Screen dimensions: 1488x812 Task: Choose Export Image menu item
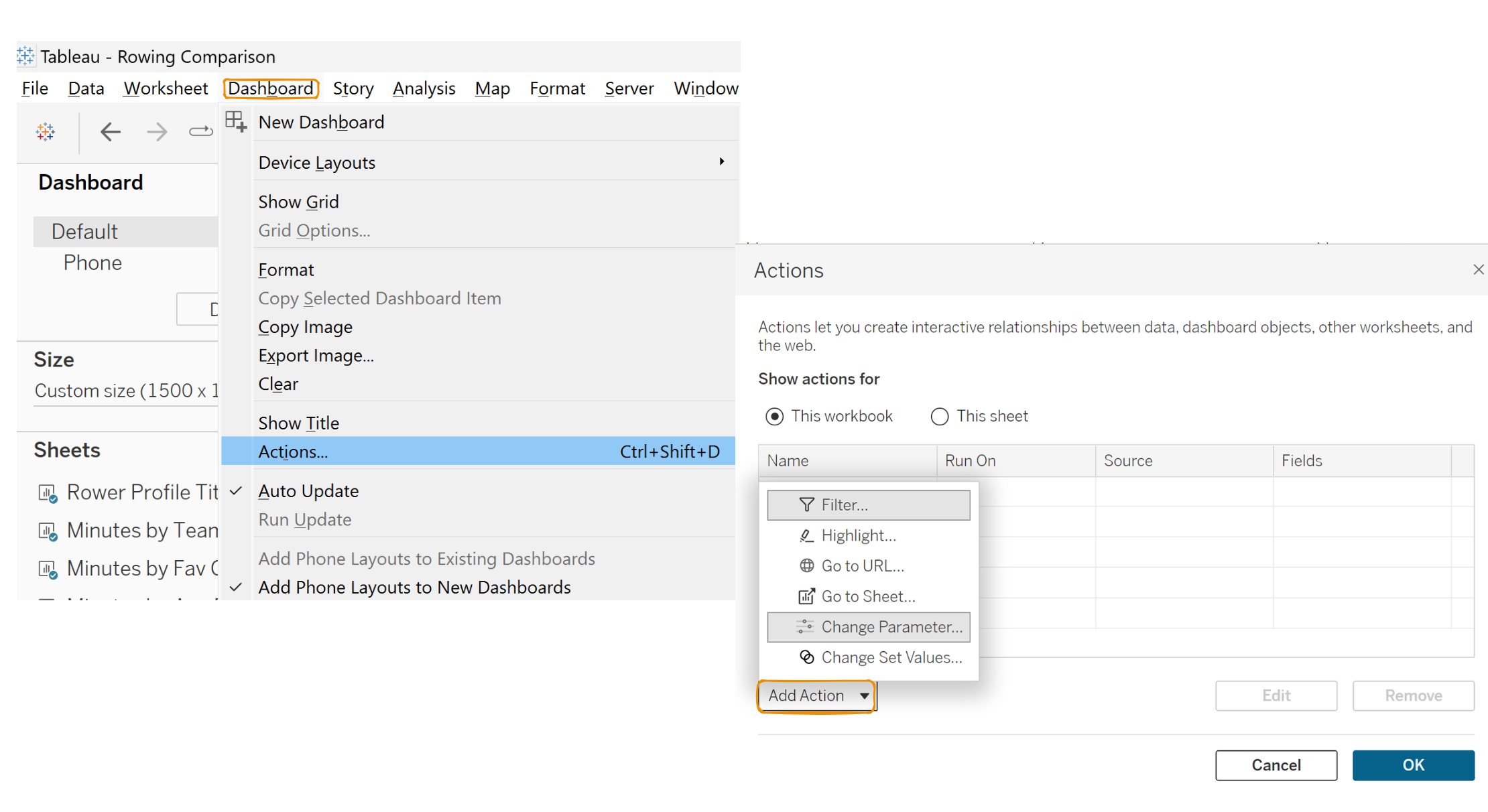pyautogui.click(x=478, y=356)
